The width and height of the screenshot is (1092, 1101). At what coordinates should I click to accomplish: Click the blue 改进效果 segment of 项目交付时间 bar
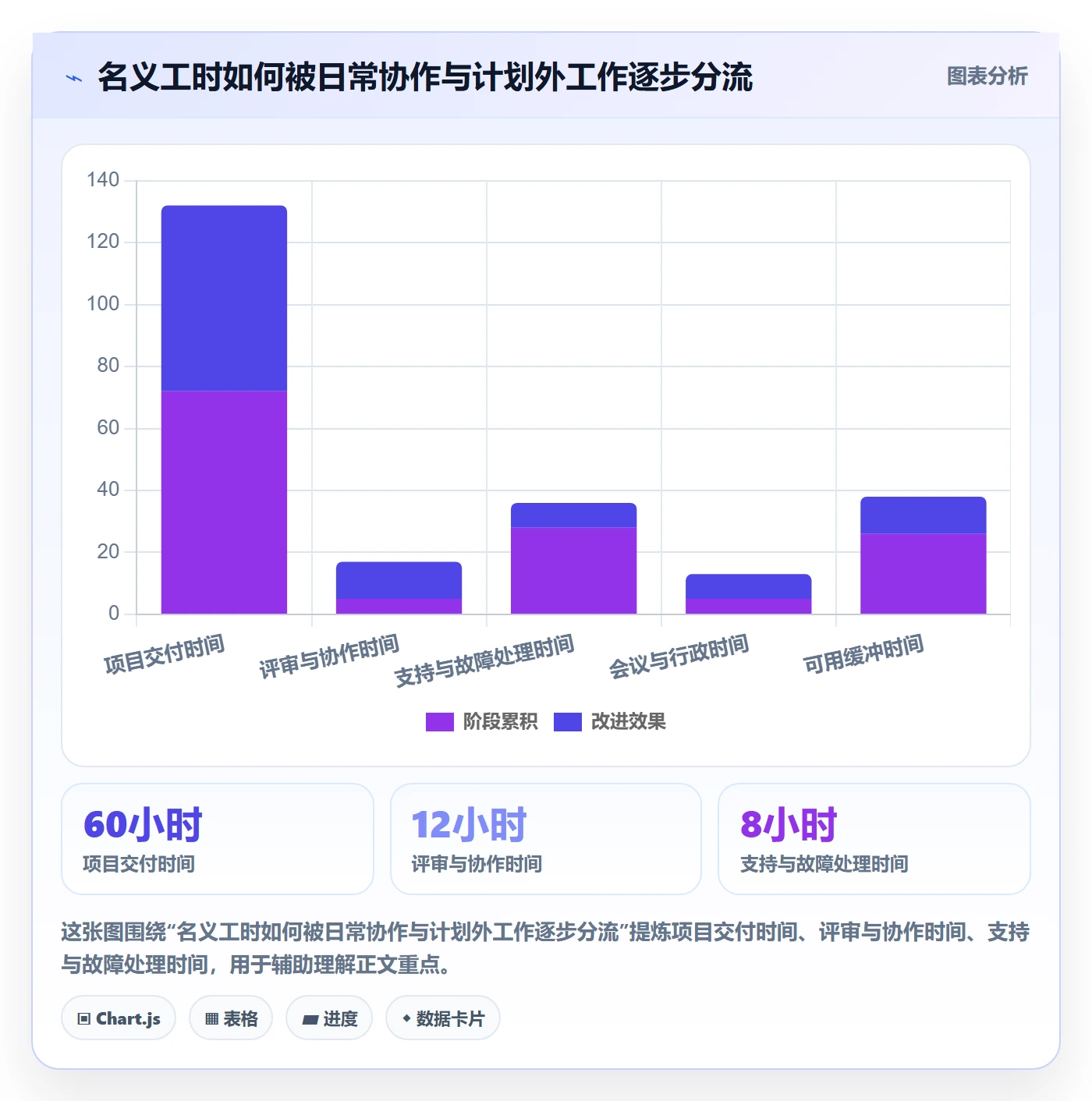point(225,299)
